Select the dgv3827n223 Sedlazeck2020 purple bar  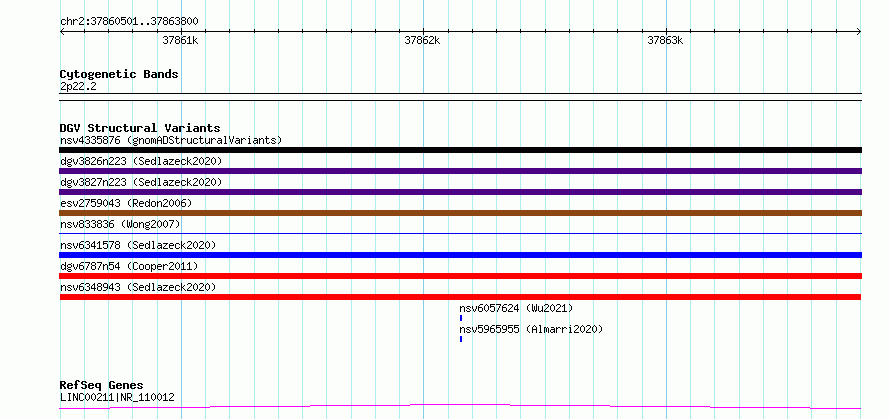(460, 192)
